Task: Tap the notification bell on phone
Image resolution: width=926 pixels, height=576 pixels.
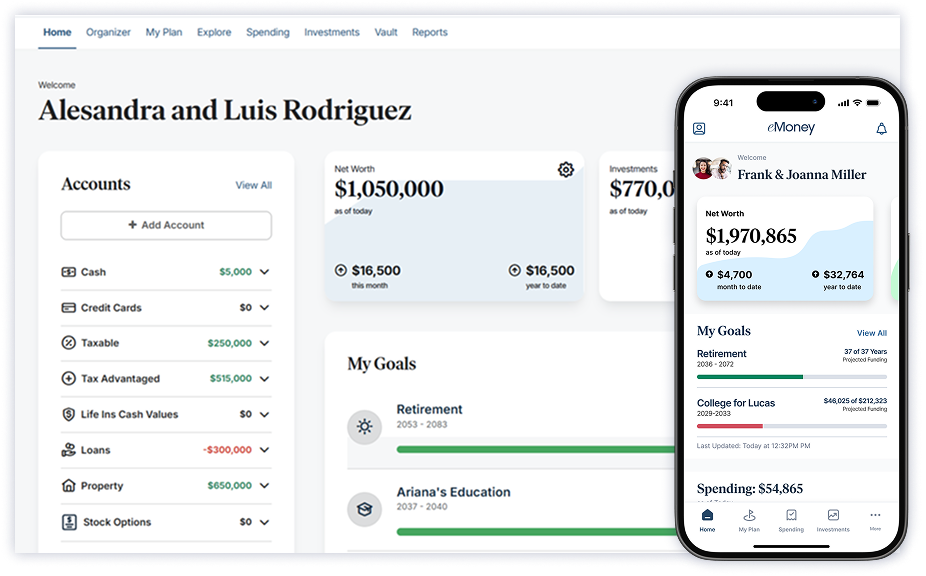Action: (x=881, y=129)
